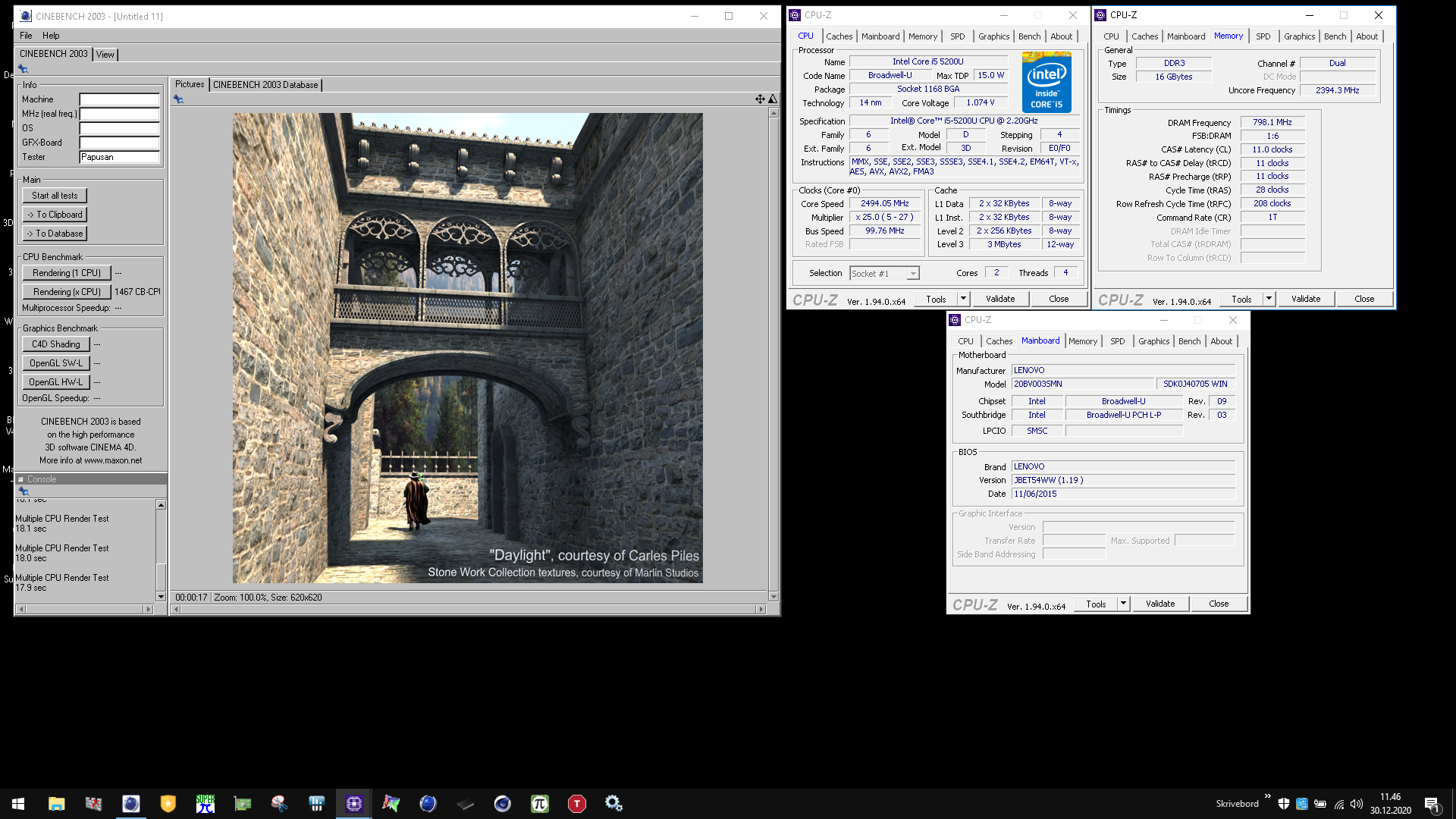Screen dimensions: 1456x819
Task: Click the rendered Daylight image
Action: coord(468,348)
